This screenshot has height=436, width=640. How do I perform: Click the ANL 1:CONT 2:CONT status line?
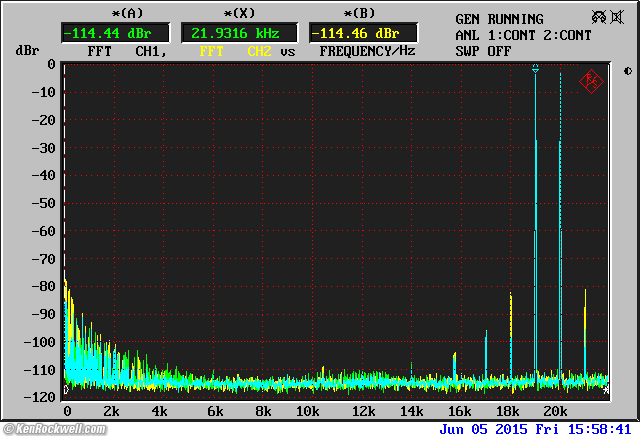523,35
